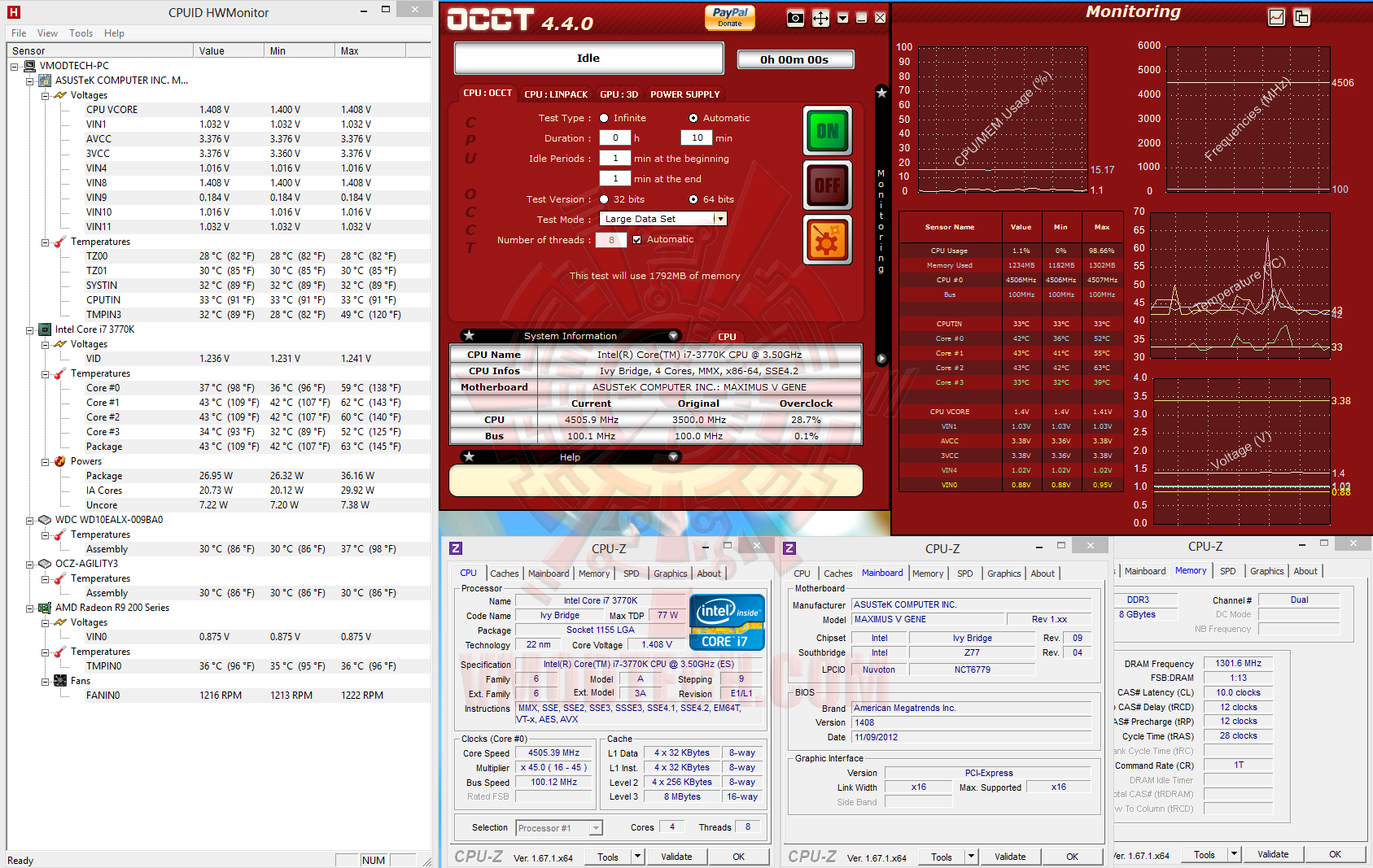Screen dimensions: 1373x868
Task: Click Tools button in second CPU-Z window
Action: pos(942,857)
